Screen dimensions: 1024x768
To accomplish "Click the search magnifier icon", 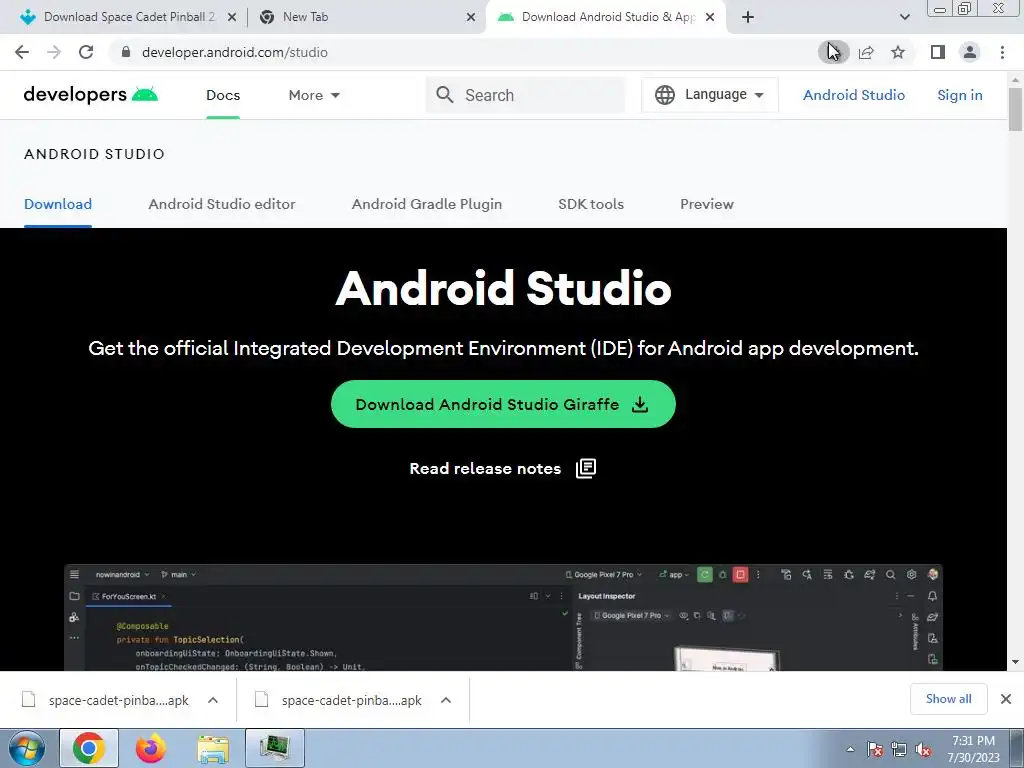I will click(x=445, y=95).
